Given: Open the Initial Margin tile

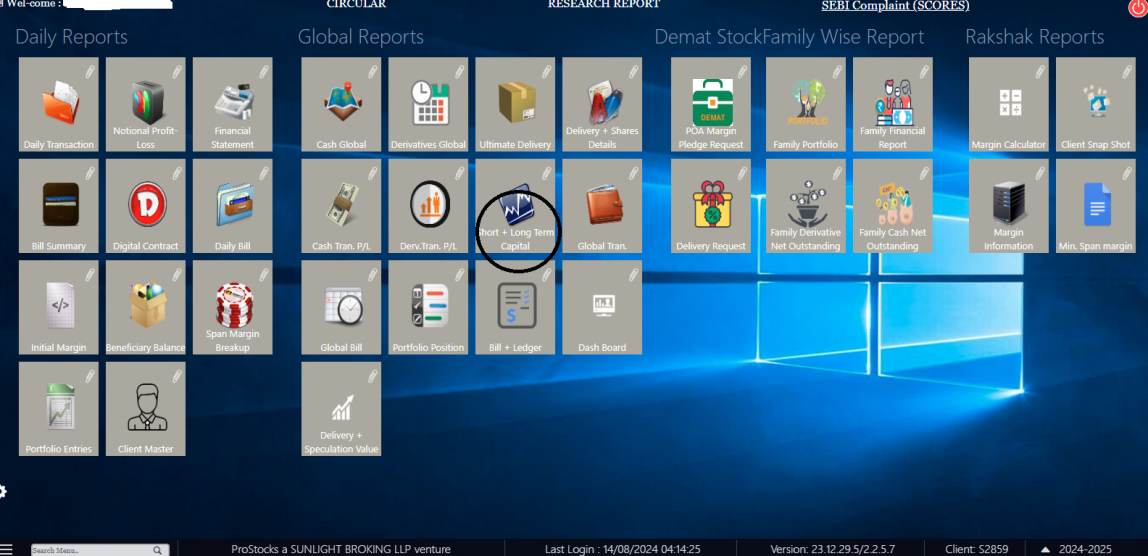Looking at the screenshot, I should [59, 308].
